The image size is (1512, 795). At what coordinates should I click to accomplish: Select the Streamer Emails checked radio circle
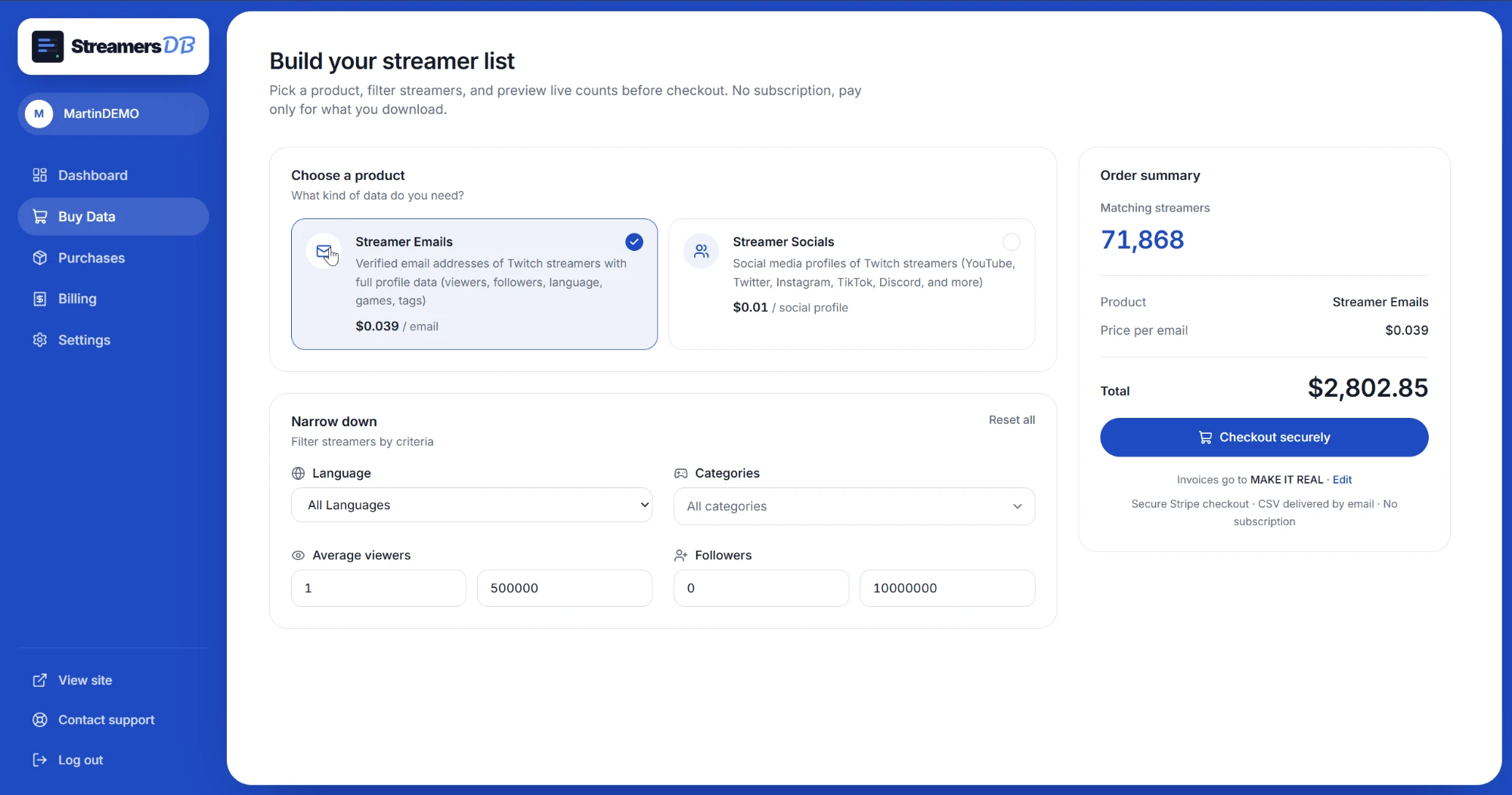(x=634, y=242)
